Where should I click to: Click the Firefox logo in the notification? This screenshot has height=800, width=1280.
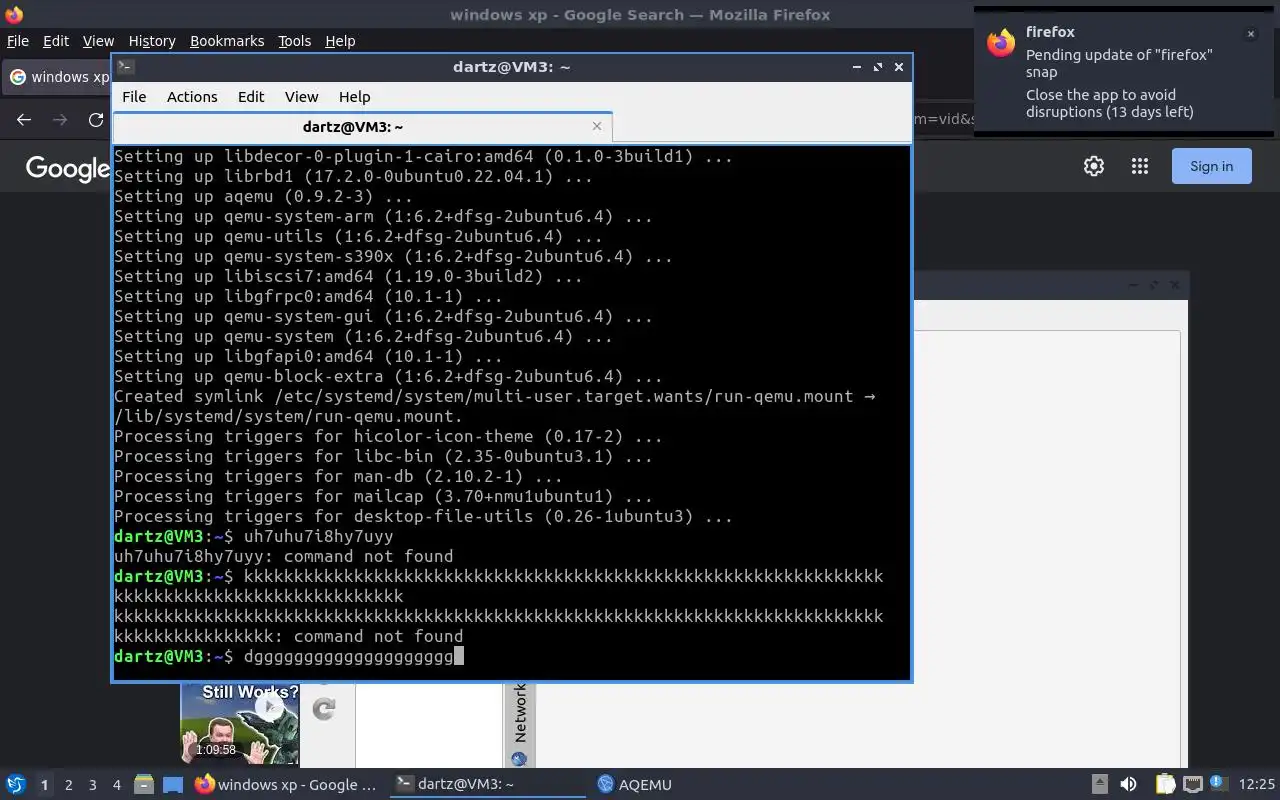pos(1001,43)
